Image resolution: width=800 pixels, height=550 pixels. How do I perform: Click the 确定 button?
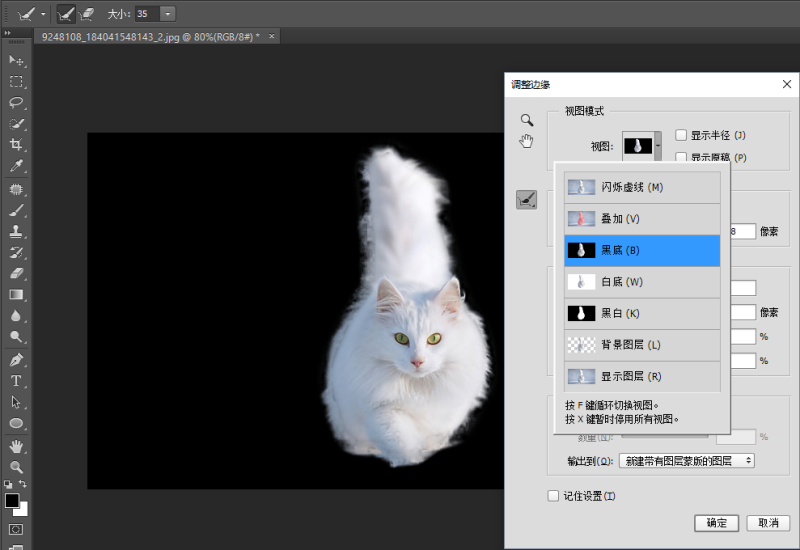point(716,523)
